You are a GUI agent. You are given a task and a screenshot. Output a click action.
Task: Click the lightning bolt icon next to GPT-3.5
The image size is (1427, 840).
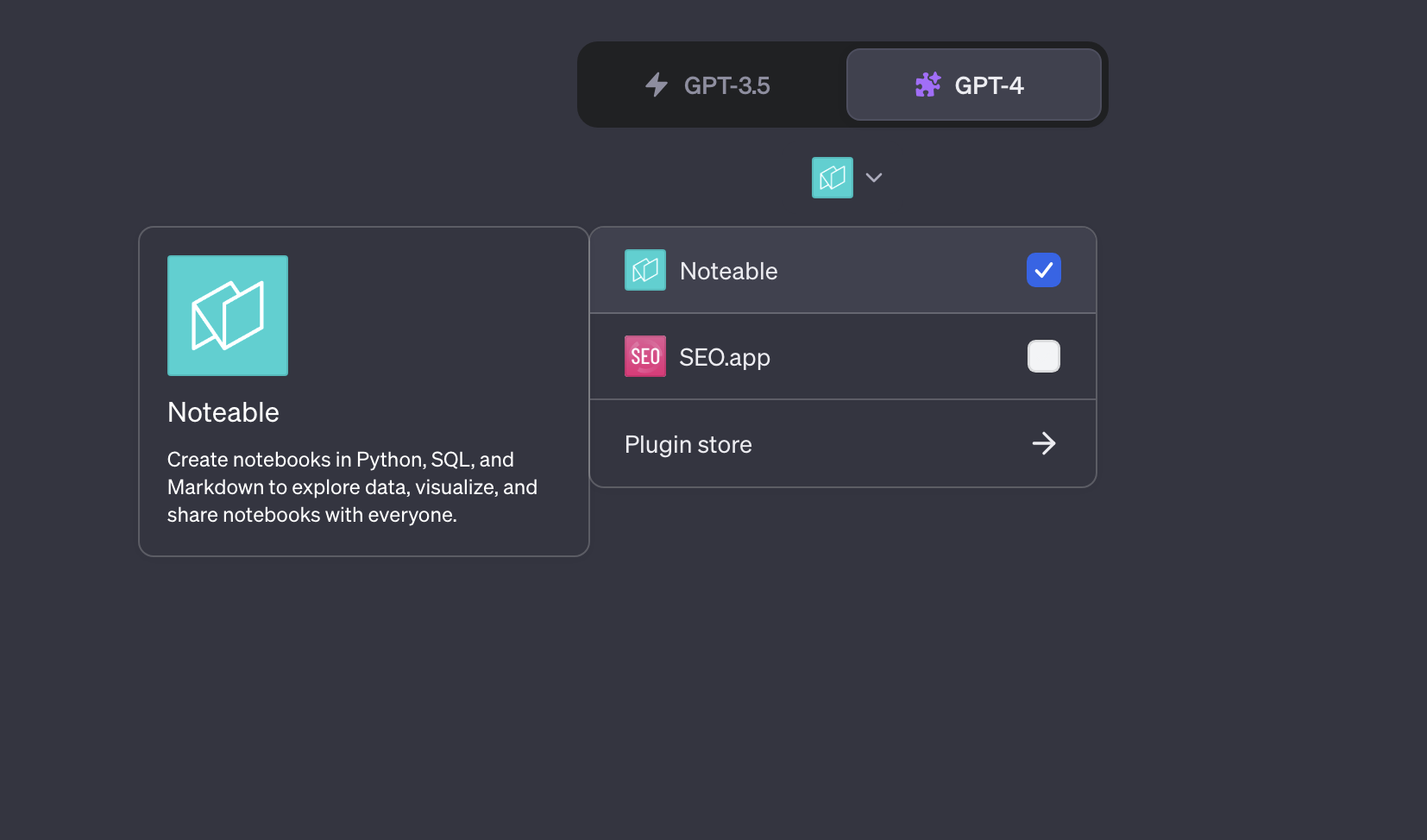(x=657, y=85)
